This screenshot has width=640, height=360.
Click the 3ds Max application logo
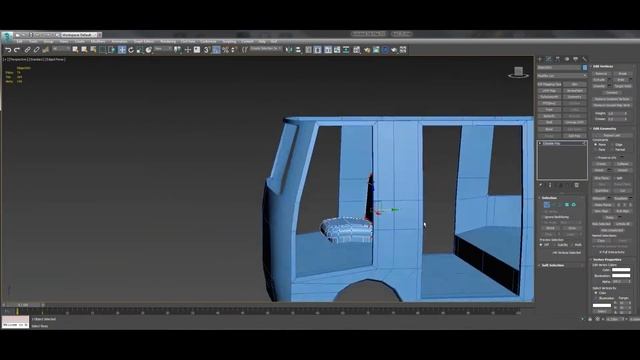(7, 37)
